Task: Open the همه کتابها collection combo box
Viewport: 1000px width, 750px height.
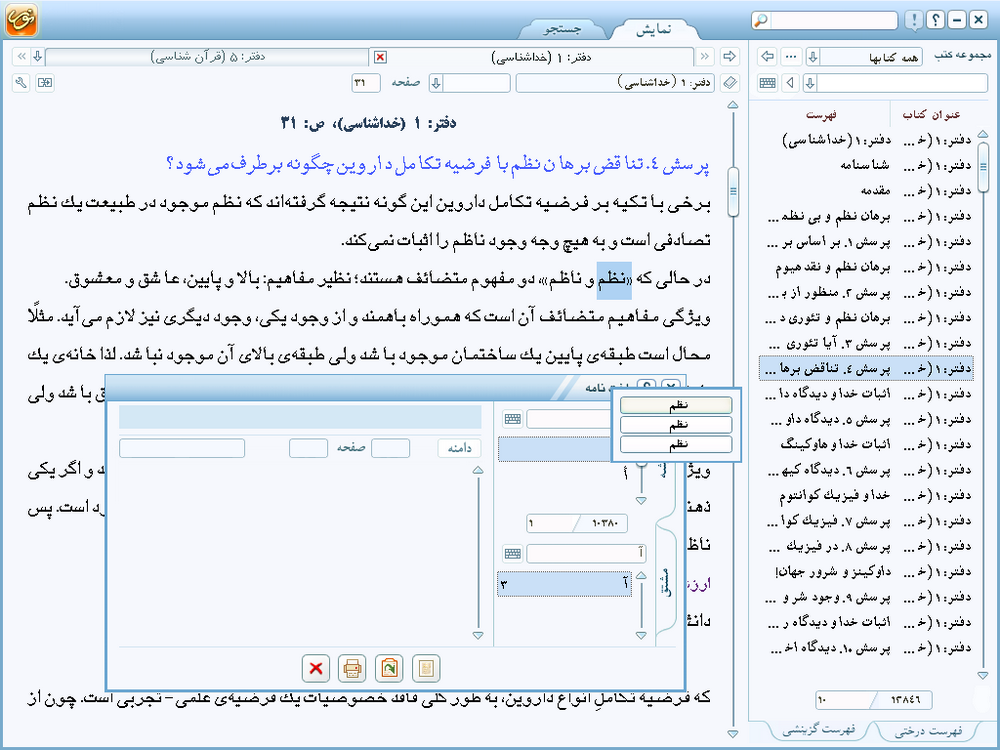Action: 864,57
